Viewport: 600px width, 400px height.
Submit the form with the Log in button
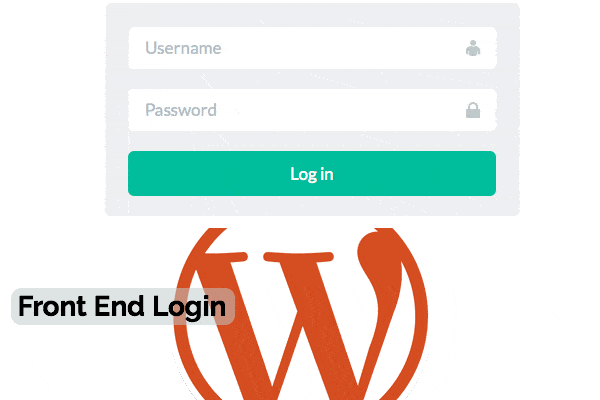pyautogui.click(x=312, y=173)
